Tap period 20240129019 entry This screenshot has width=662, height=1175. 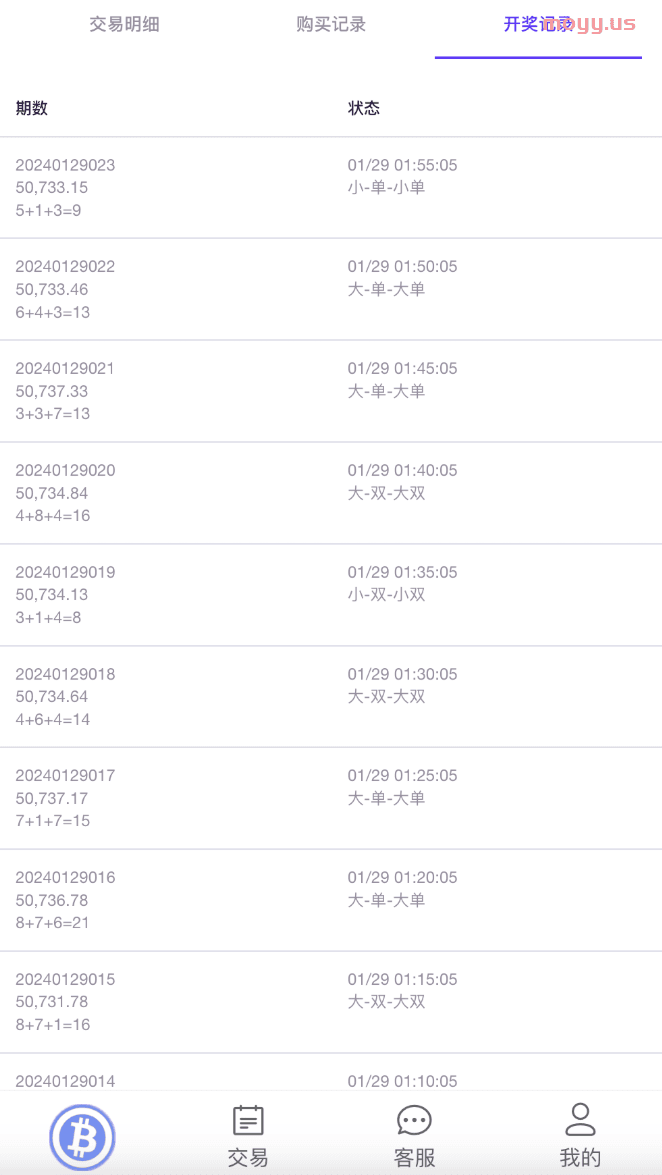point(331,595)
